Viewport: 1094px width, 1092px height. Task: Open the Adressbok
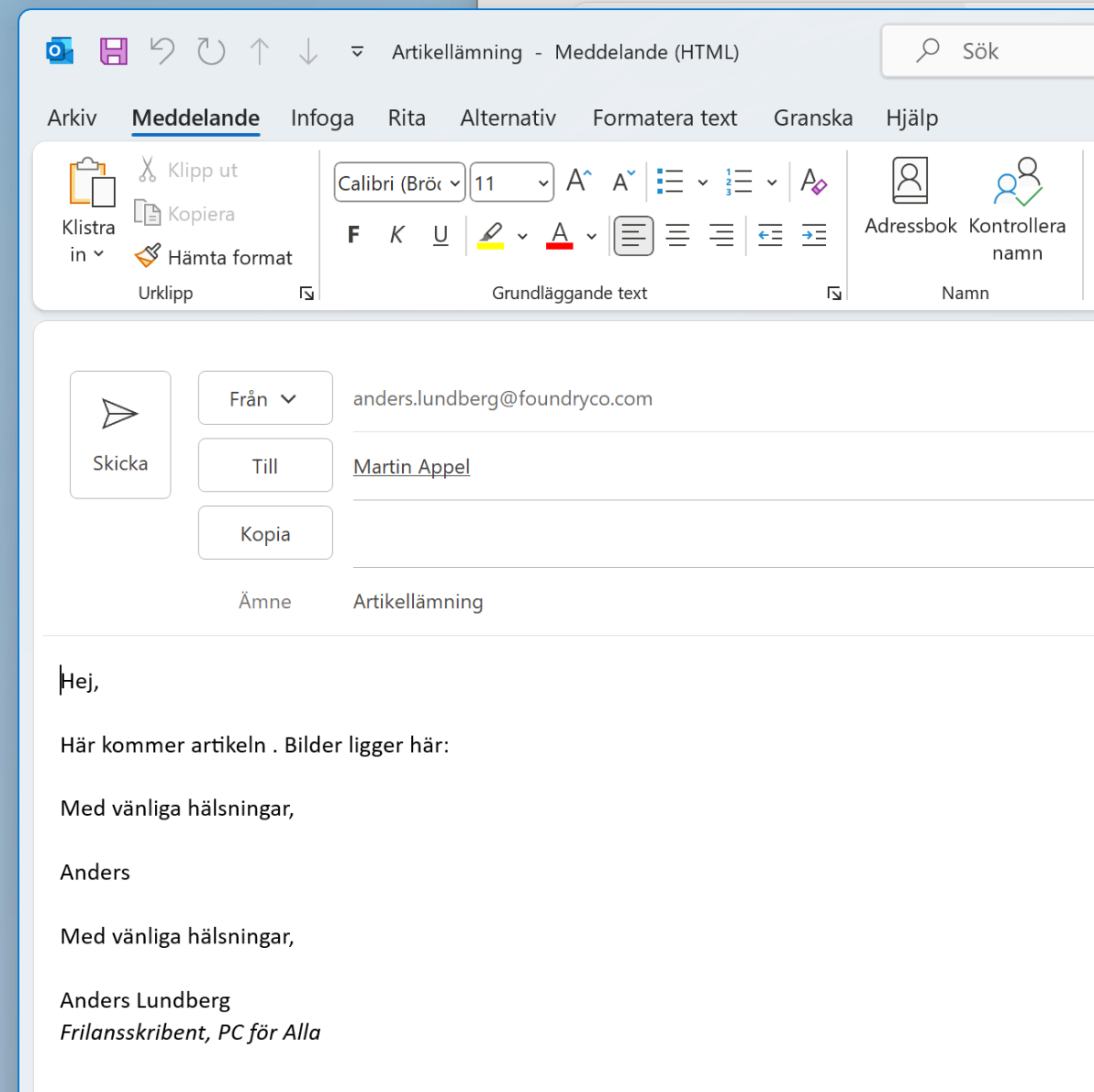click(910, 196)
